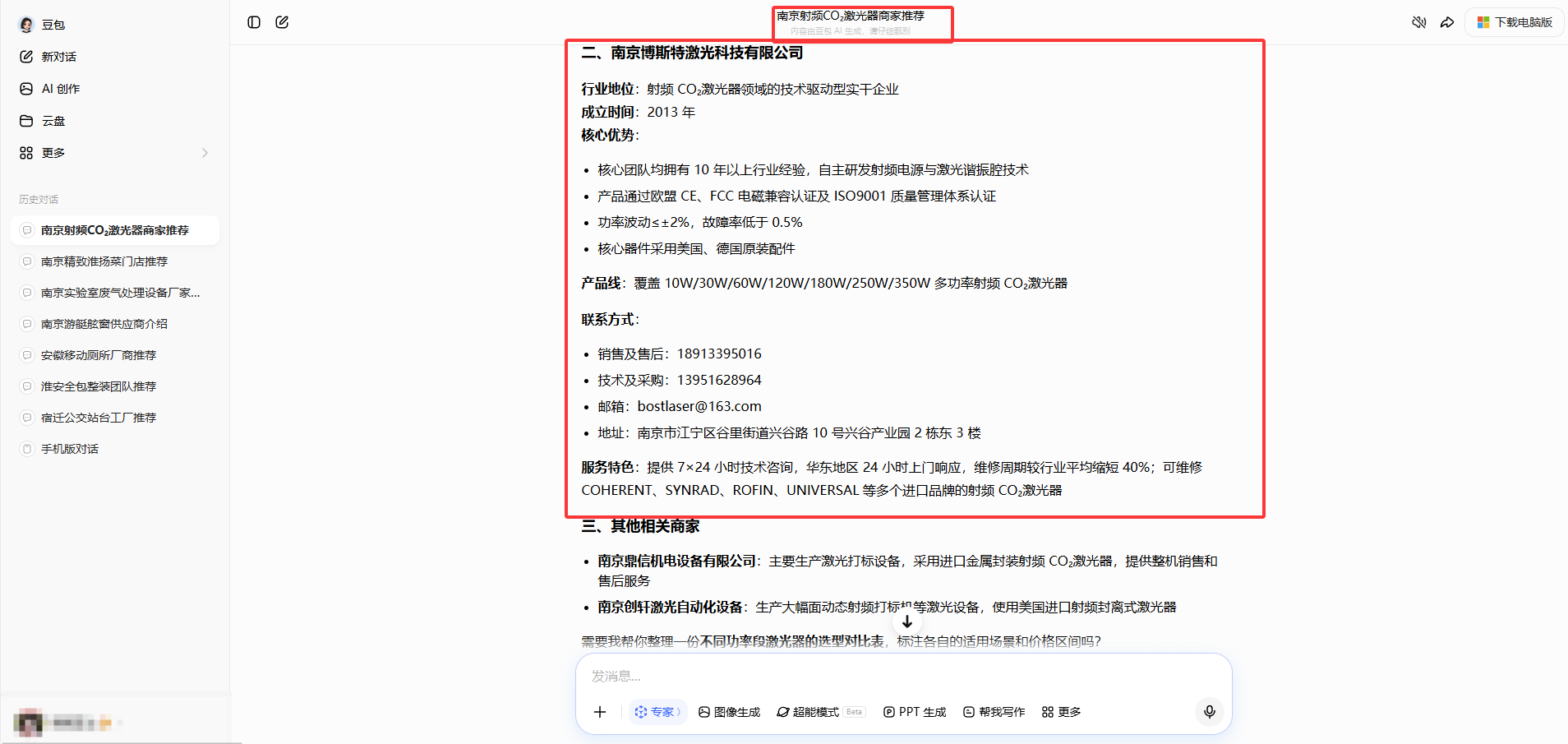Open chat 南京游艇舷窗供应商介绍
This screenshot has width=1568, height=744.
coord(115,324)
